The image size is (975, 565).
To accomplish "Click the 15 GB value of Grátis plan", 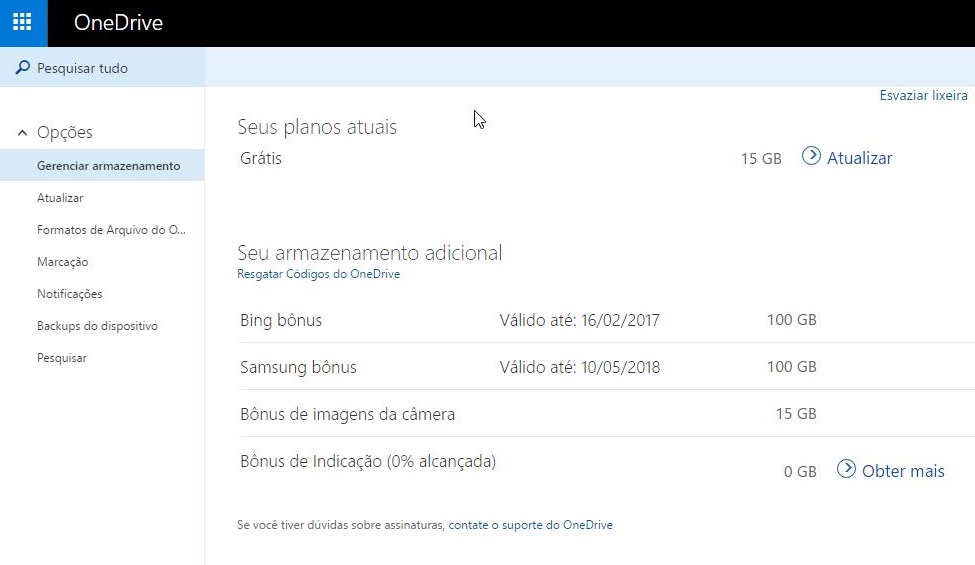I will tap(761, 158).
